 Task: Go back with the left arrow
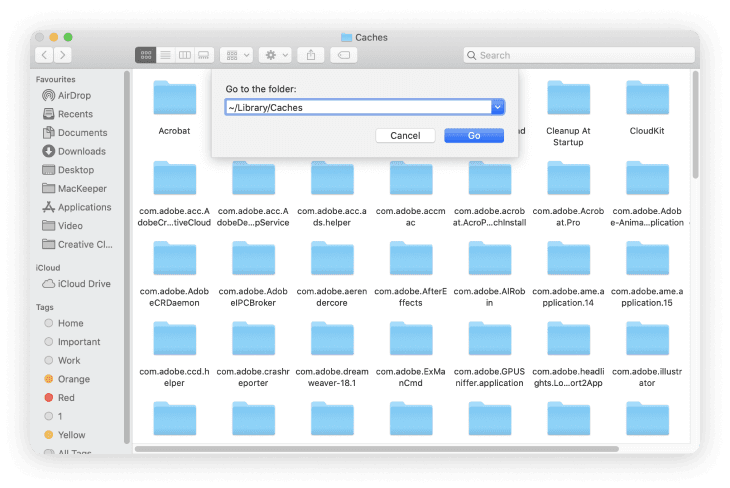coord(43,55)
